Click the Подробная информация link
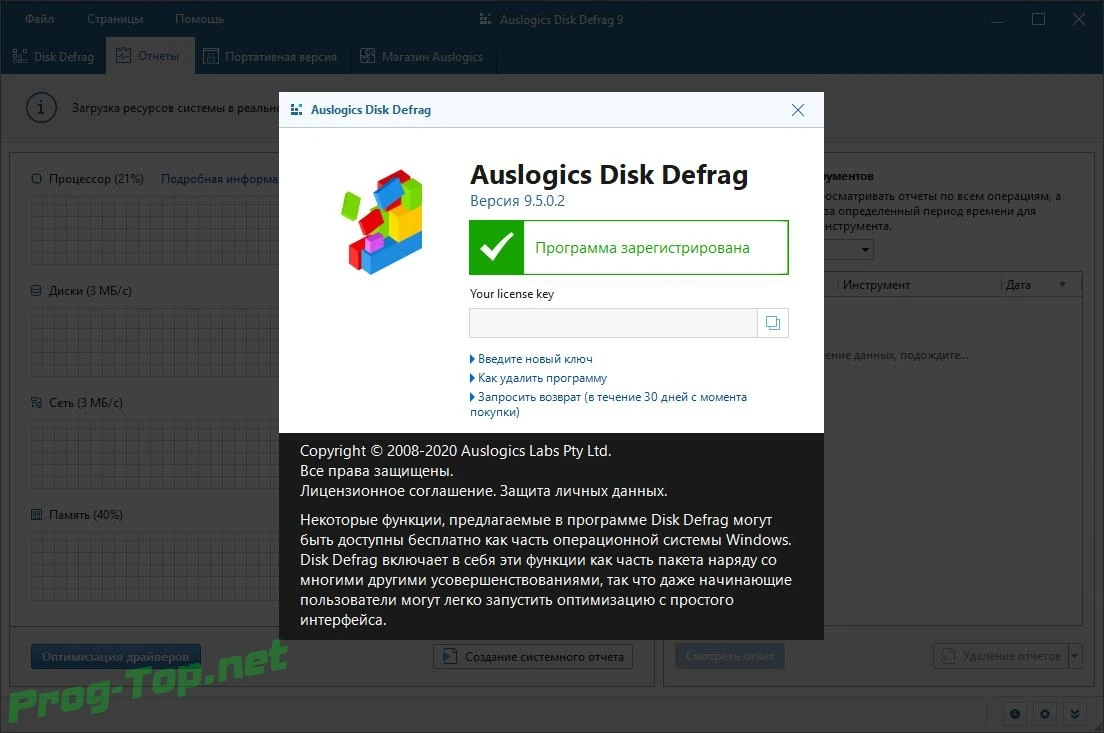This screenshot has width=1104, height=733. point(220,179)
